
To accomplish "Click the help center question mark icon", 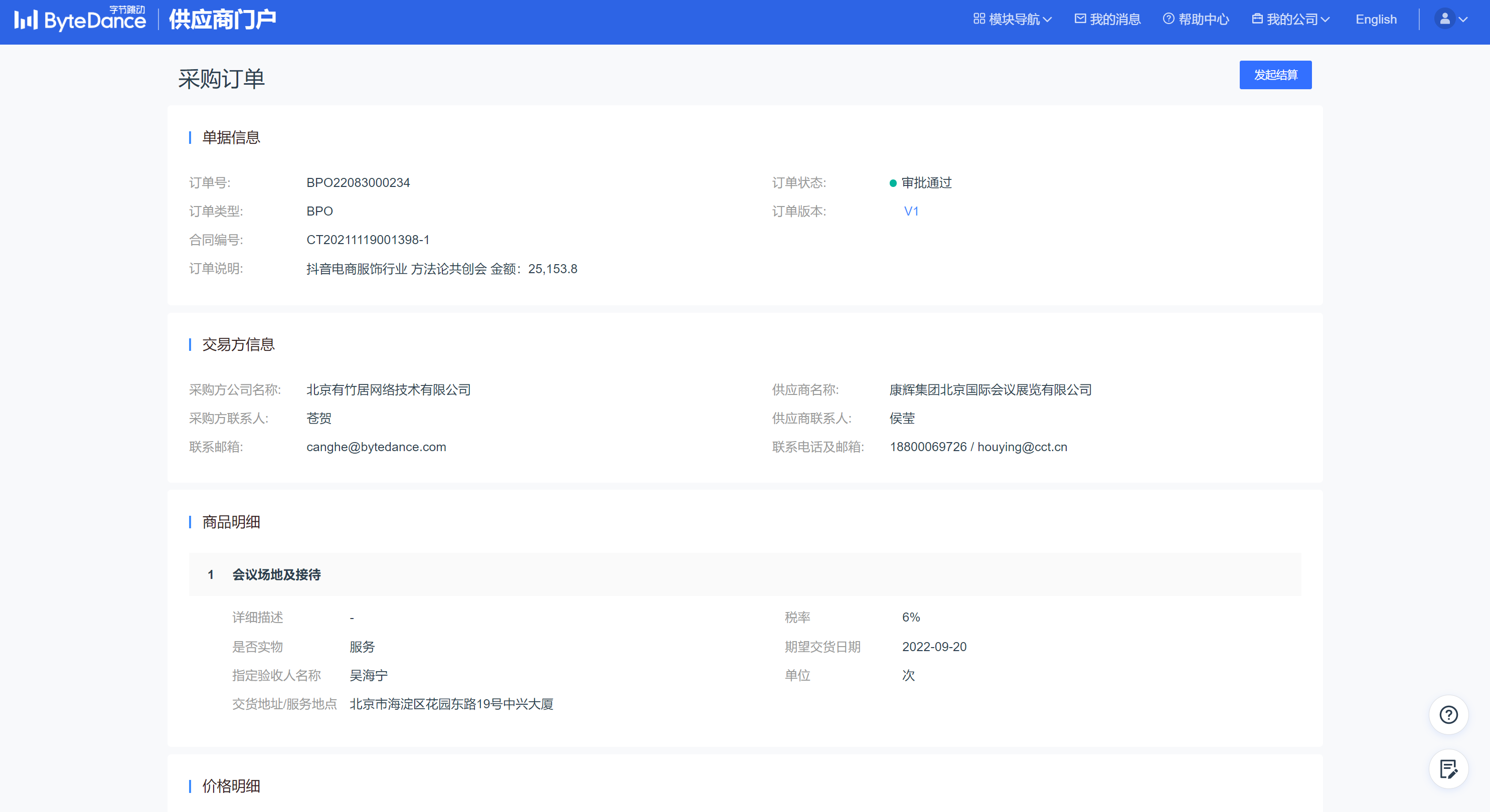I will click(x=1168, y=19).
